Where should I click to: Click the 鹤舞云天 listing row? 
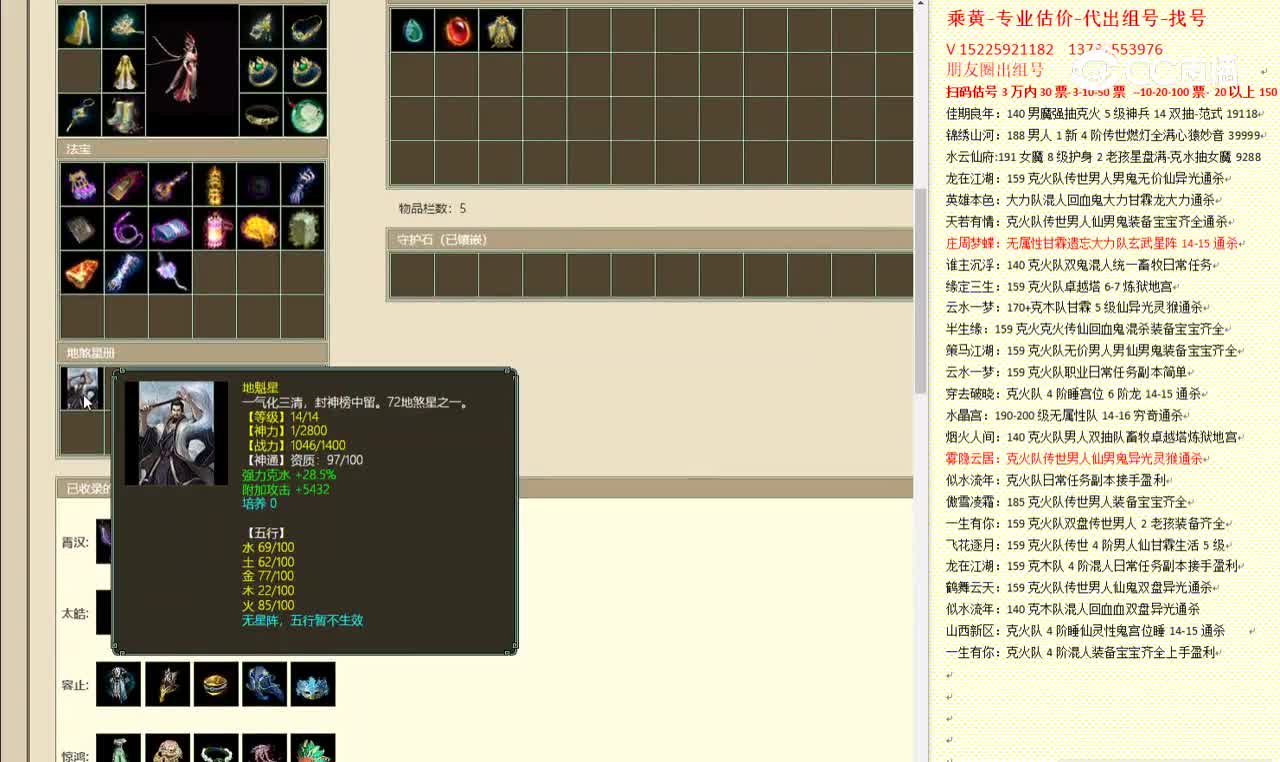click(1083, 588)
